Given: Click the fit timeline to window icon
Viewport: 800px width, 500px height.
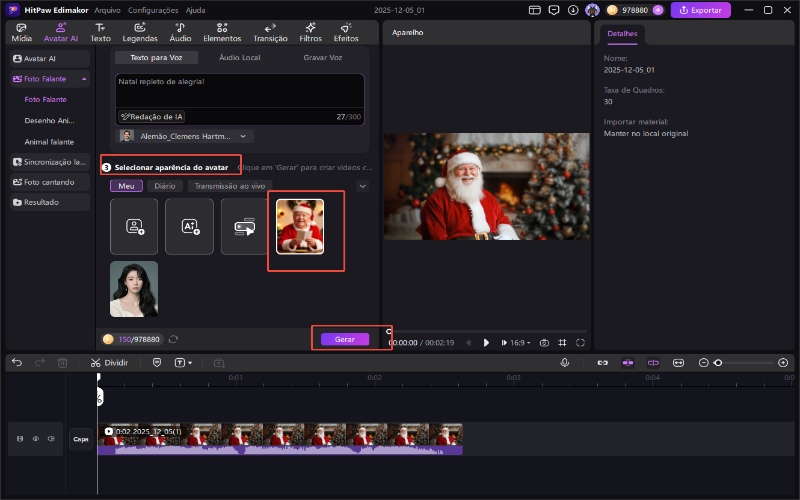Looking at the screenshot, I should pyautogui.click(x=679, y=363).
